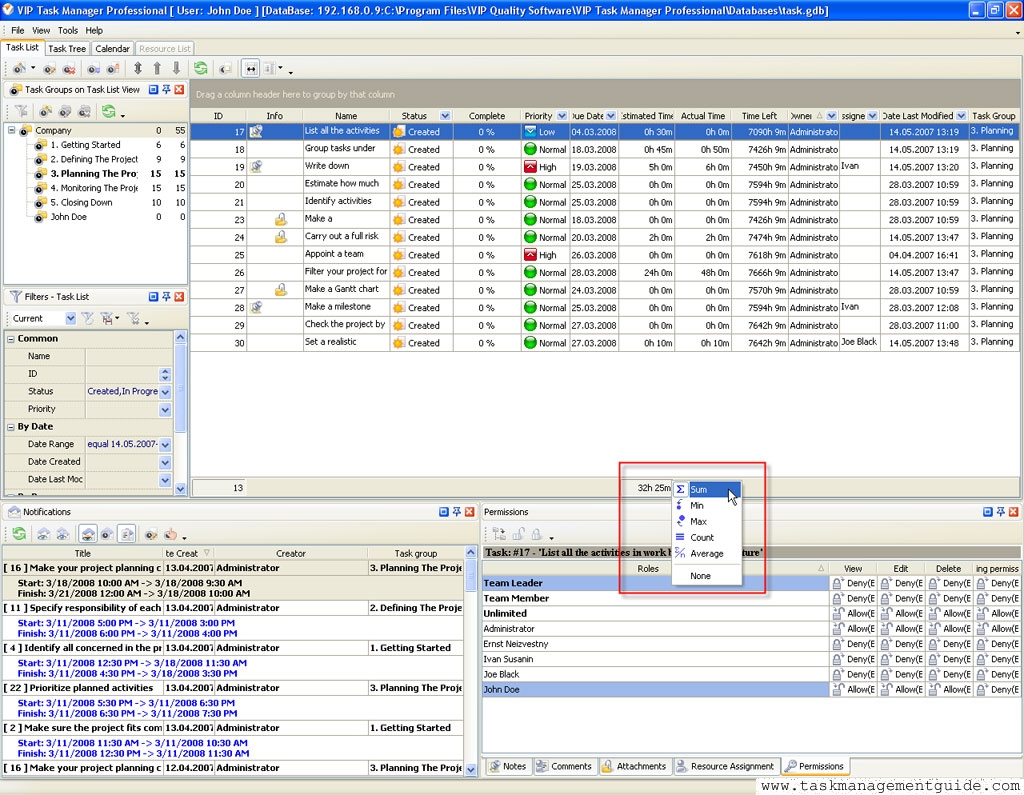This screenshot has height=795, width=1024.
Task: Click the funnel icon in Task Groups toolbar
Action: [x=21, y=112]
